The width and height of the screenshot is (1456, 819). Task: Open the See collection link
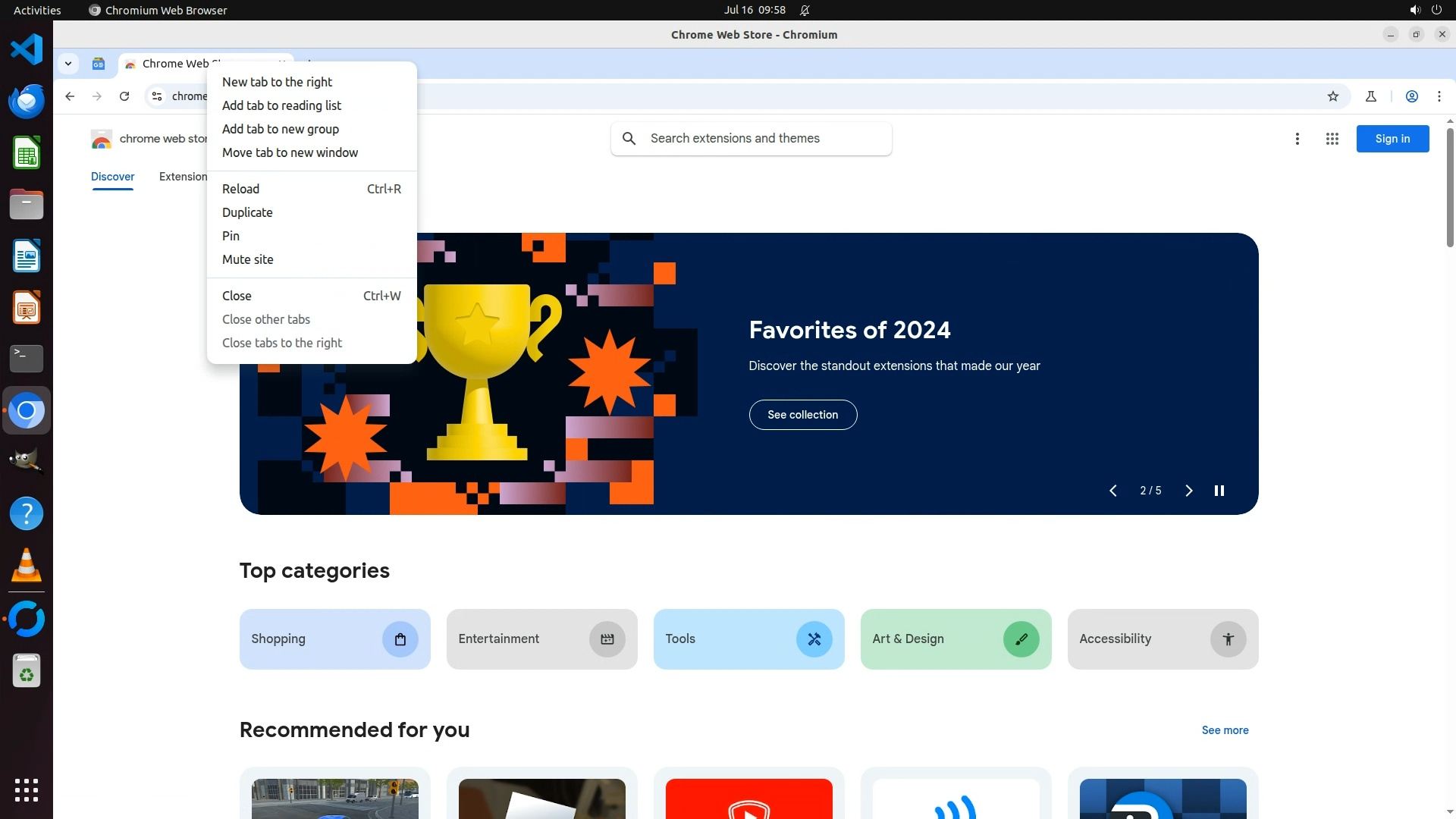pos(802,415)
